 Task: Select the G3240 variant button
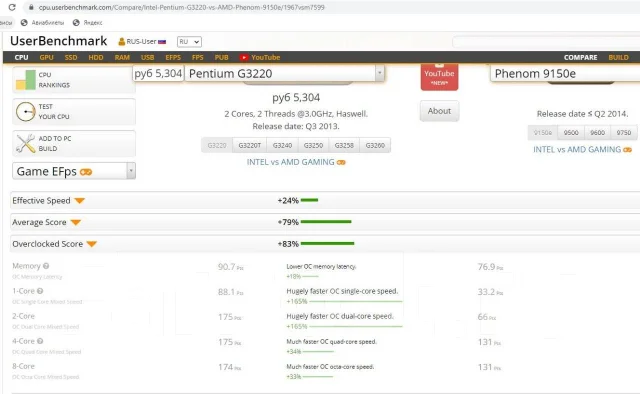282,145
